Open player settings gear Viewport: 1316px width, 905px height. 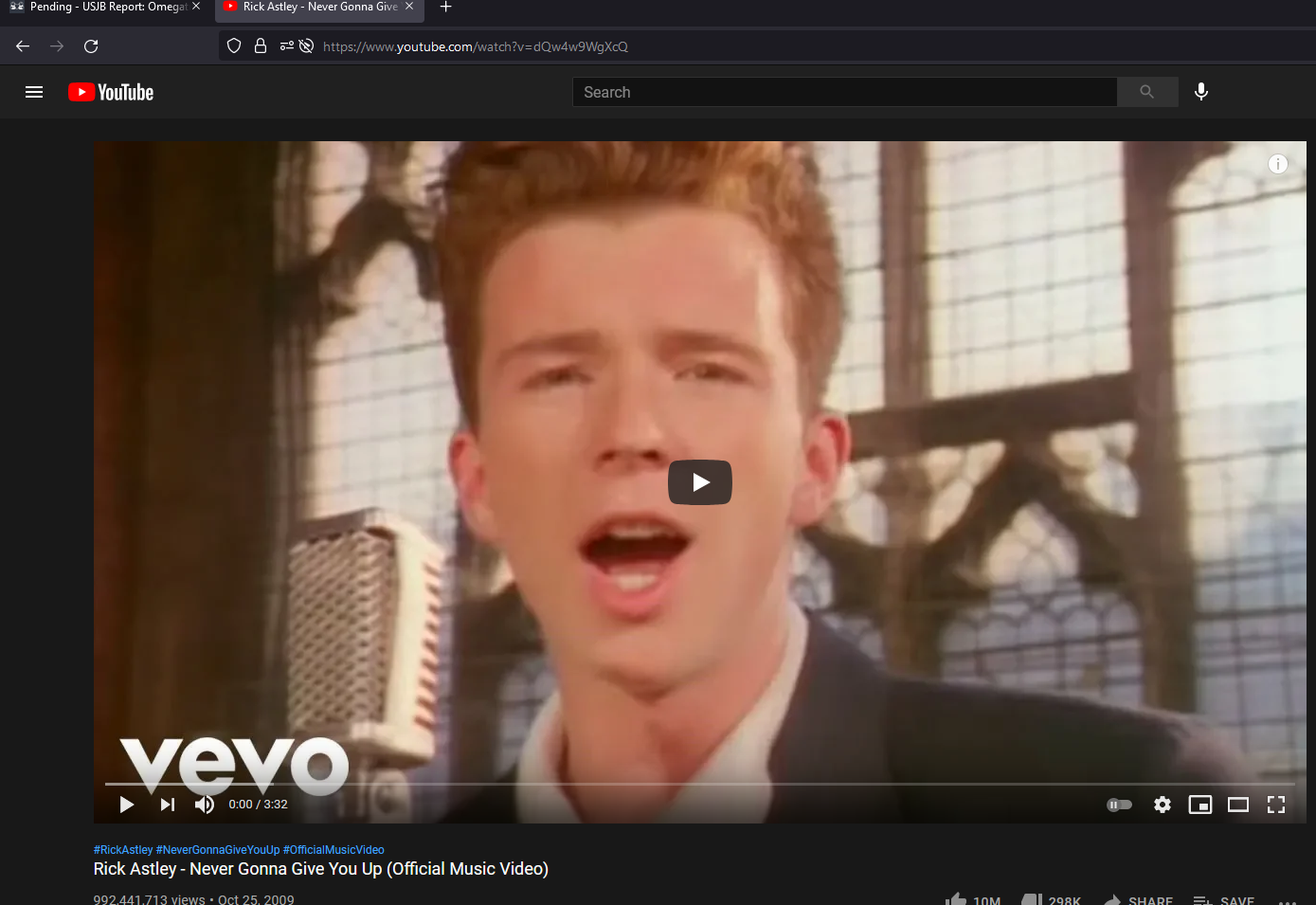[x=1163, y=805]
